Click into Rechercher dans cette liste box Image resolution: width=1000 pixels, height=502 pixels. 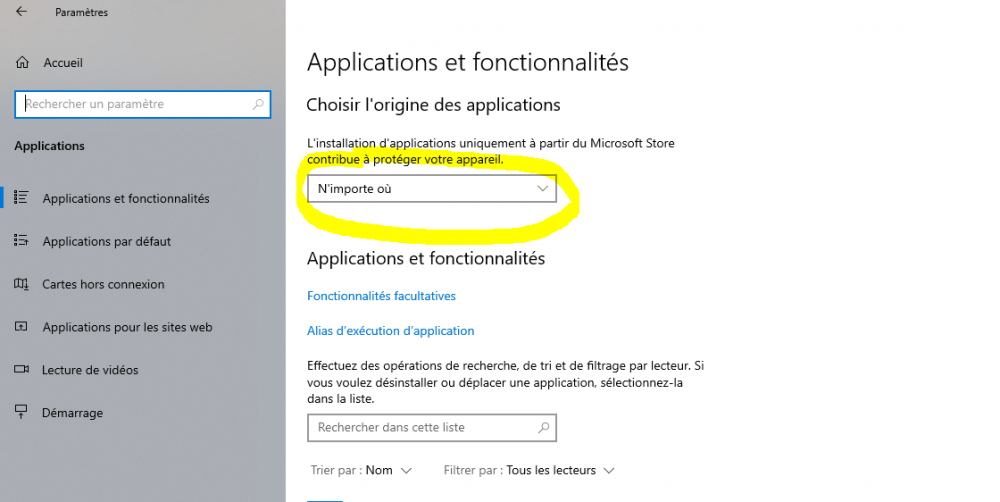click(432, 427)
